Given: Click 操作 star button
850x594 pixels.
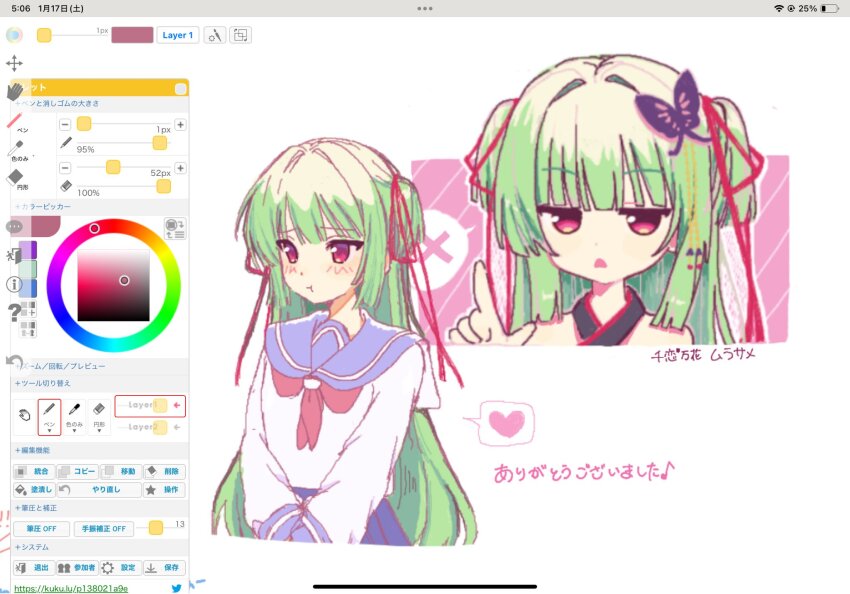Looking at the screenshot, I should [164, 490].
